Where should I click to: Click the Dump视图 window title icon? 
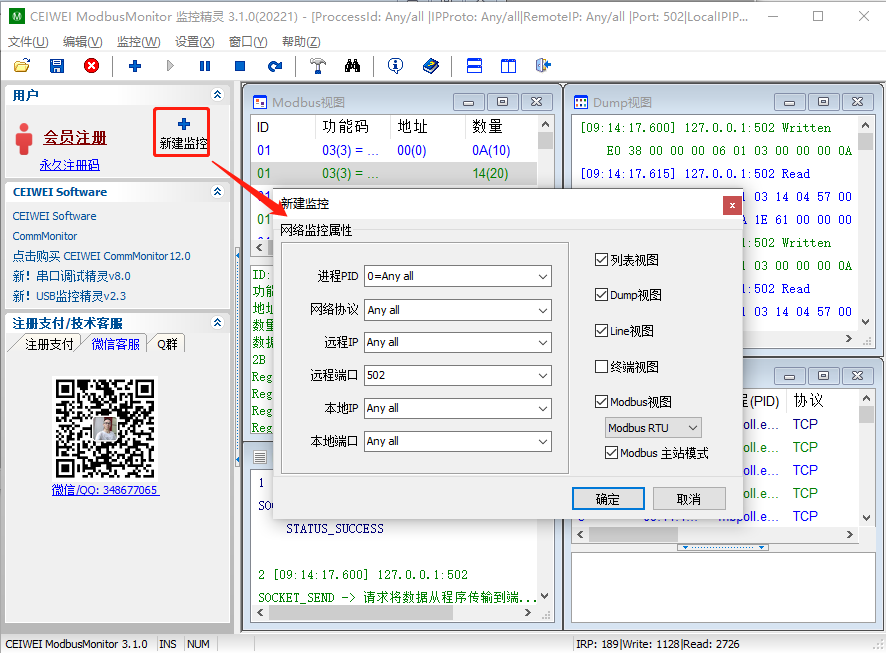coord(581,102)
